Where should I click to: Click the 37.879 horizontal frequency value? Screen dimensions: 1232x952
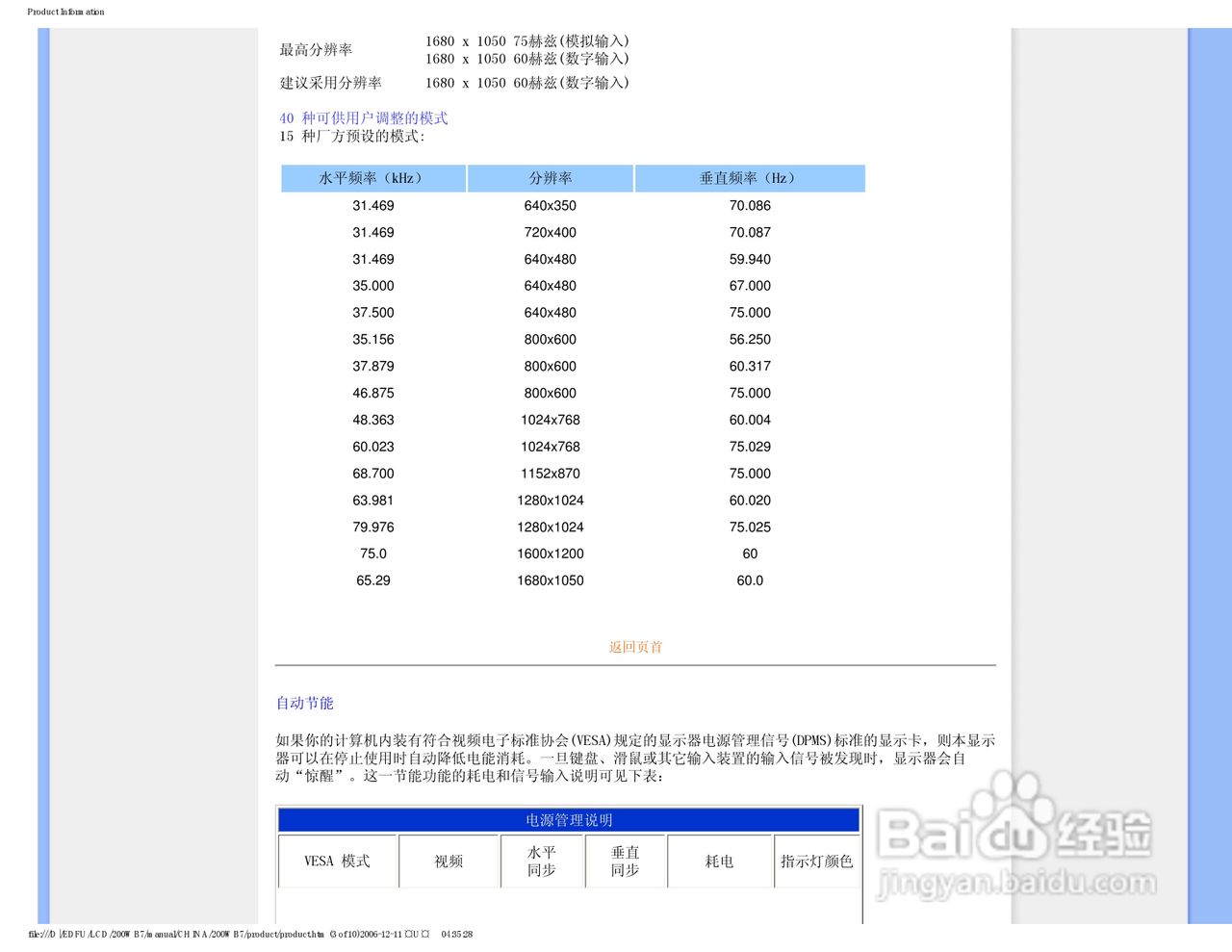pyautogui.click(x=373, y=367)
